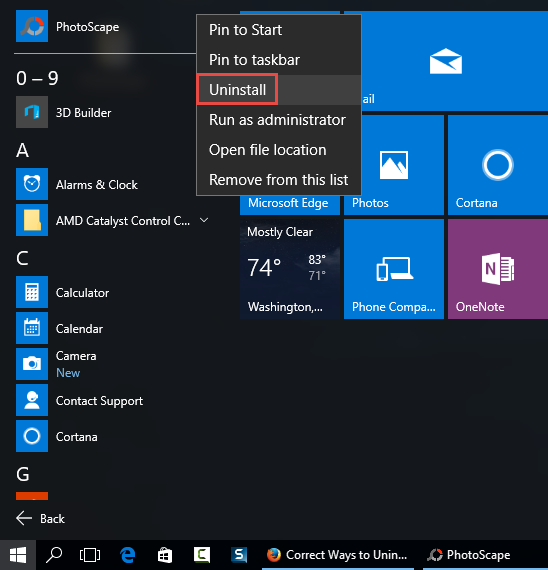Click the '0 – 9' section header
Image resolution: width=548 pixels, height=570 pixels.
[37, 78]
